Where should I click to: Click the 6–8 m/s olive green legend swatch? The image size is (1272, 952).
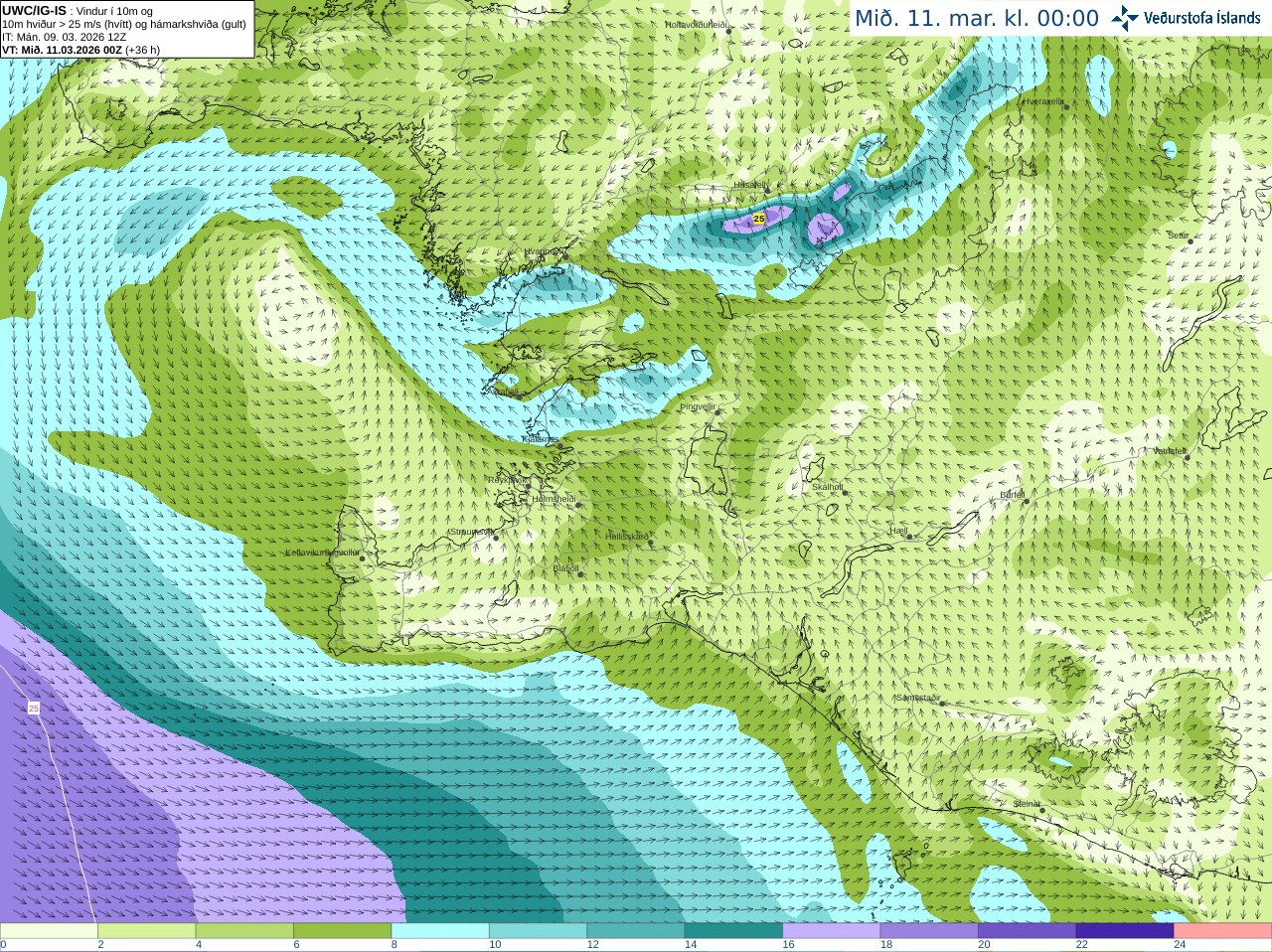342,931
